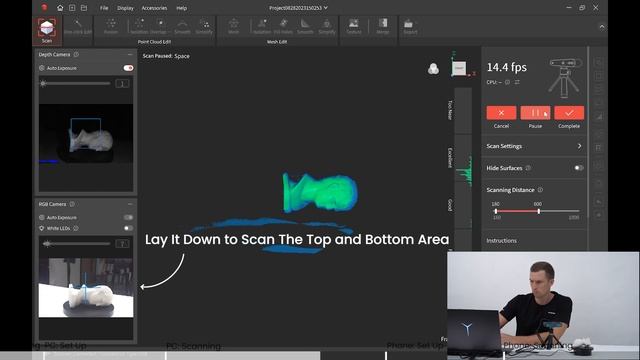Click Mesh Edit Smooth tool

(x=305, y=27)
